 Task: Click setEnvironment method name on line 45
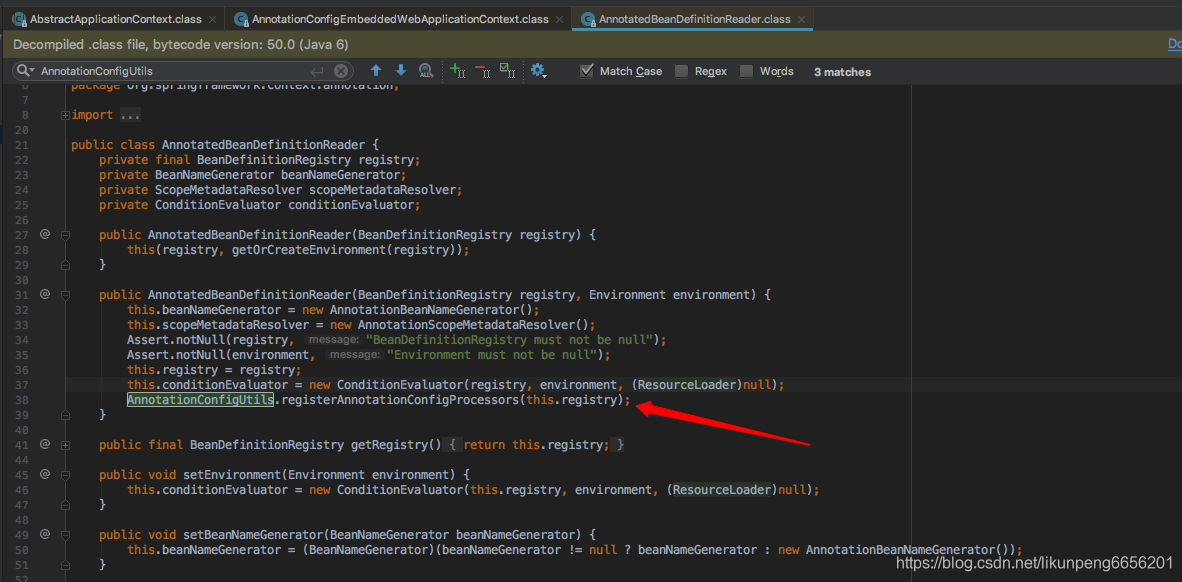point(231,475)
